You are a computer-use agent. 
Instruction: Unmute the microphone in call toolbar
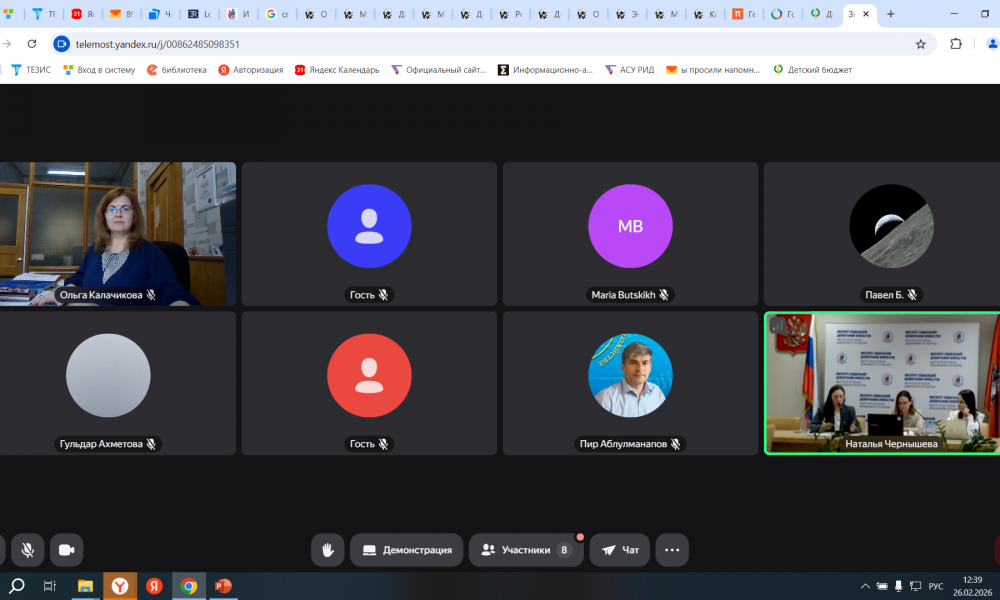(x=28, y=550)
